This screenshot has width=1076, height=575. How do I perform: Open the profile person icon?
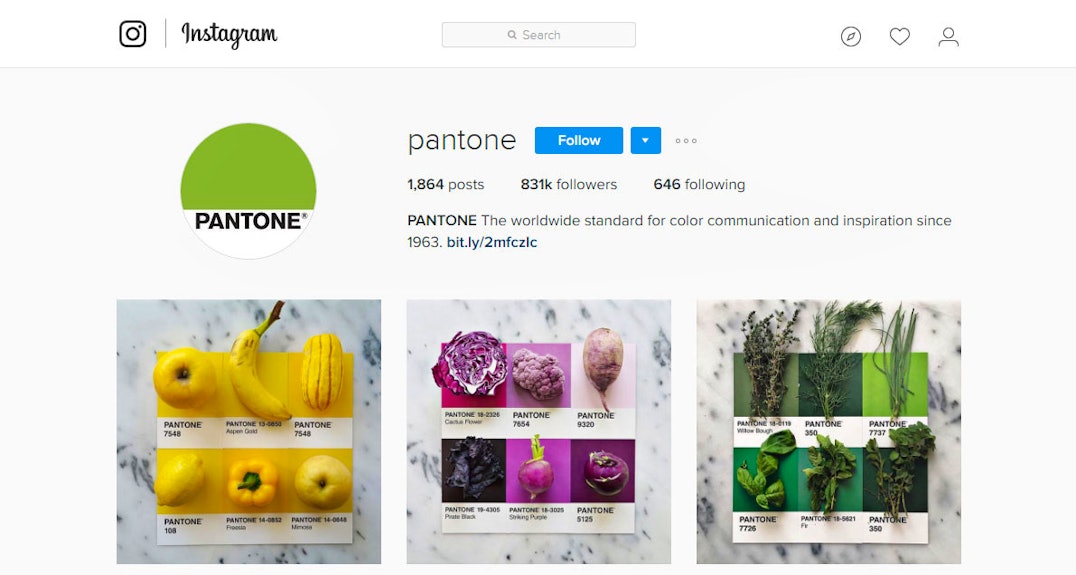click(x=948, y=36)
